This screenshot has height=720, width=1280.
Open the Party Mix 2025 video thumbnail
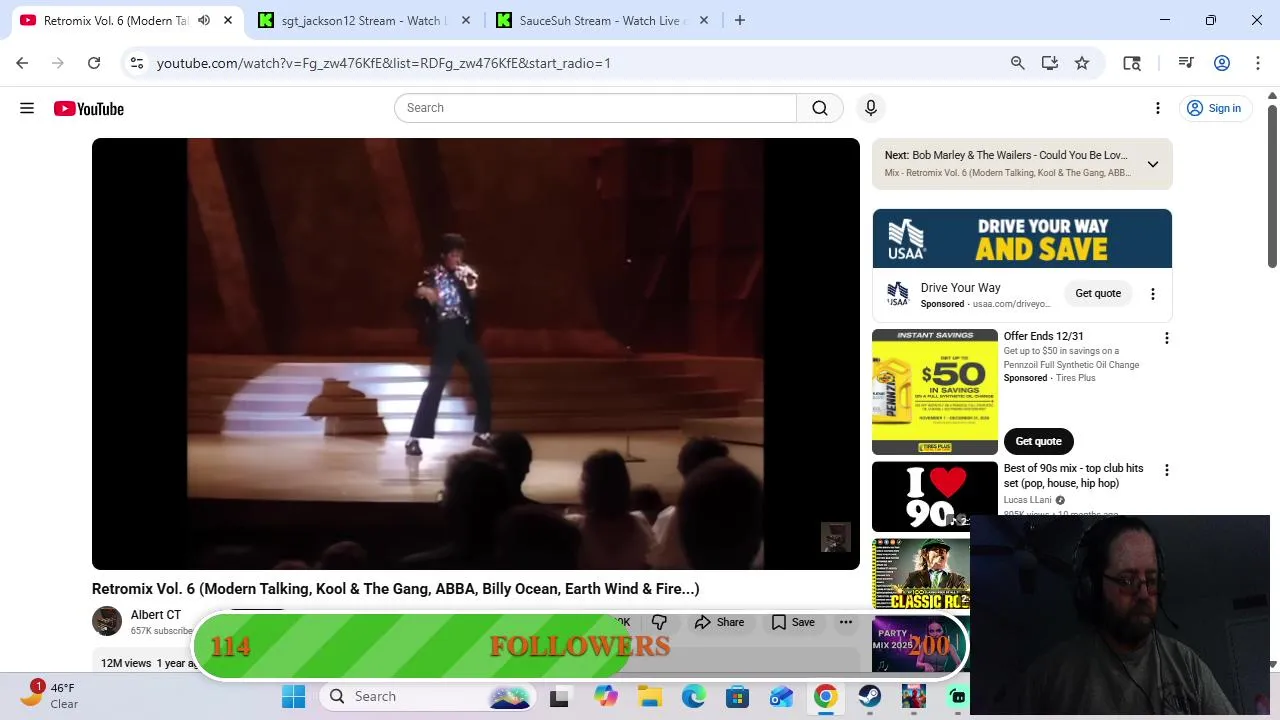921,644
